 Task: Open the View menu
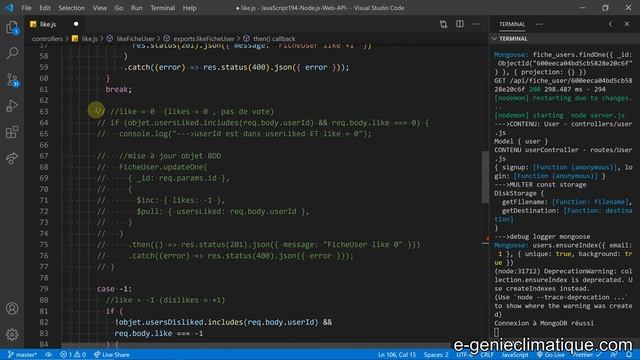[100, 8]
